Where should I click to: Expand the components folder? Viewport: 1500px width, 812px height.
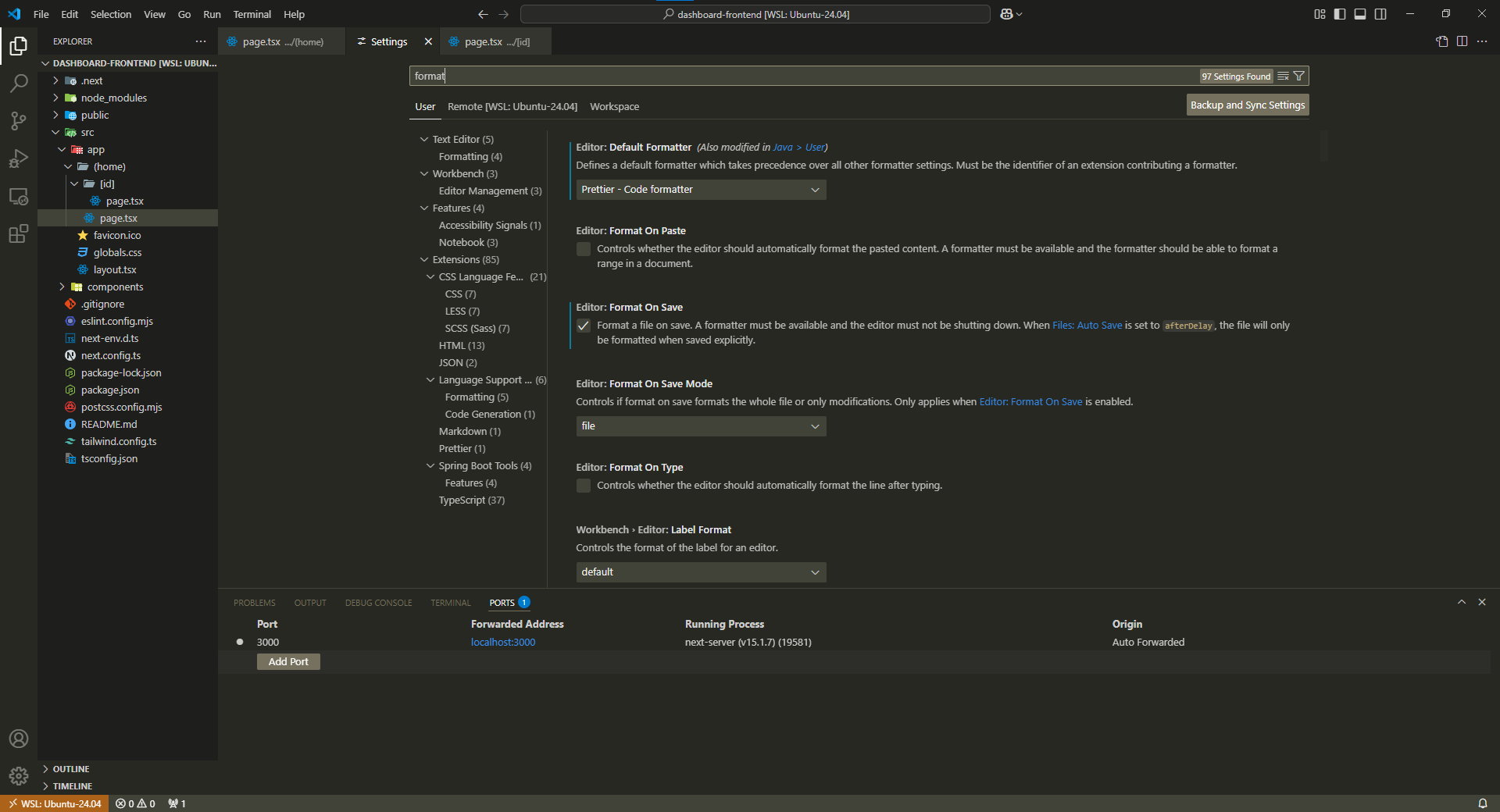tap(115, 287)
